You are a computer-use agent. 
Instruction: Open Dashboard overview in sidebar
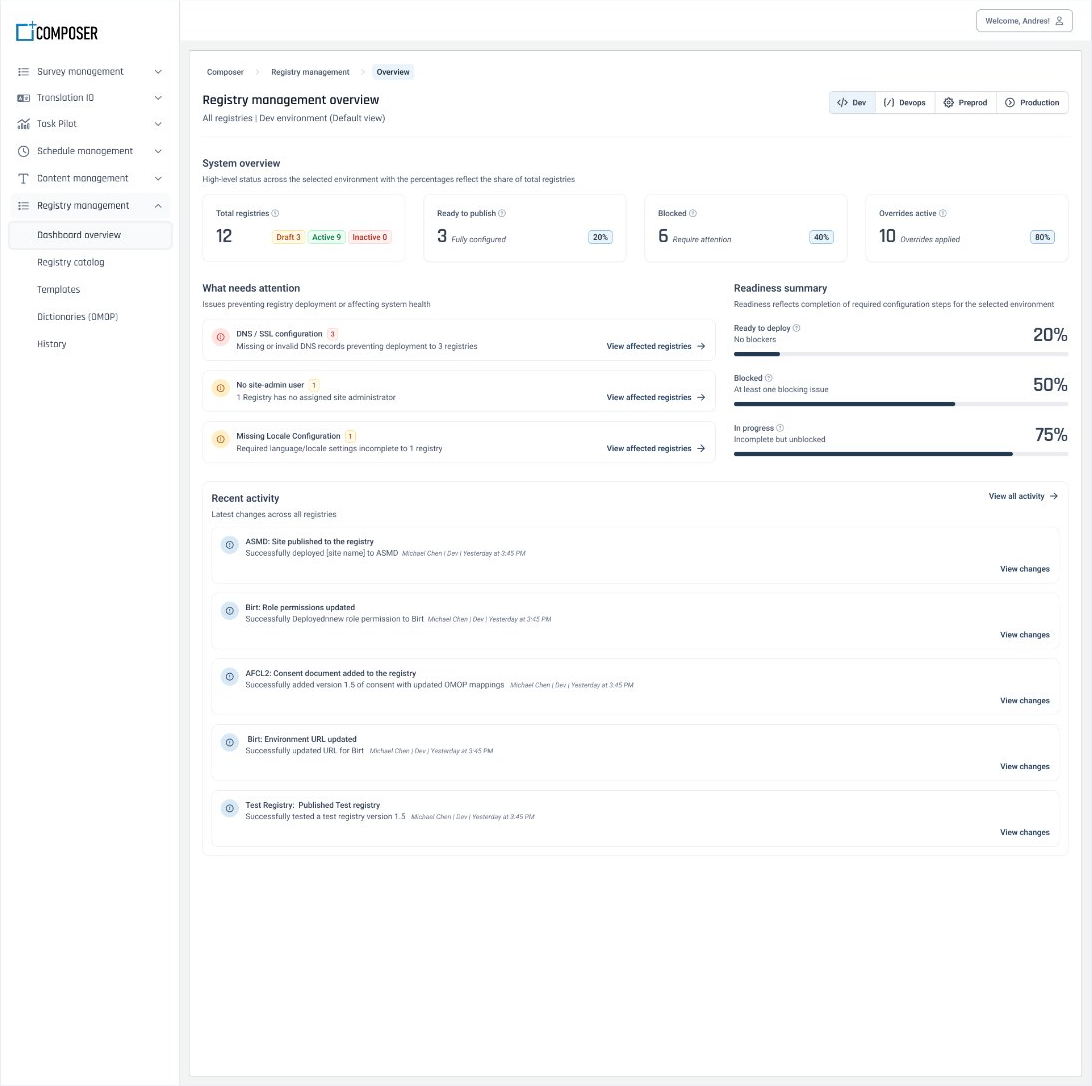tap(90, 235)
